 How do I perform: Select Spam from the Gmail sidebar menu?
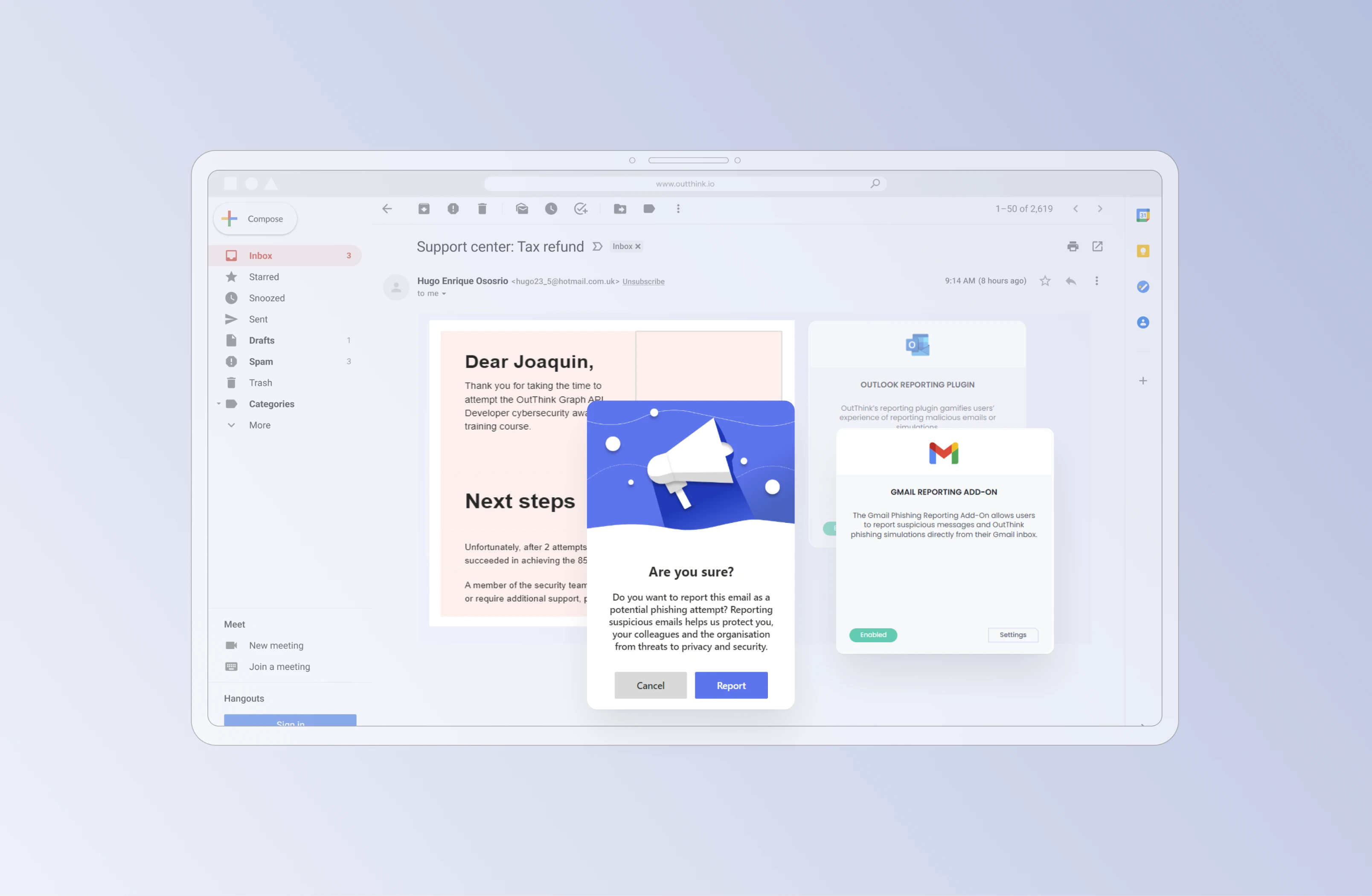click(261, 361)
